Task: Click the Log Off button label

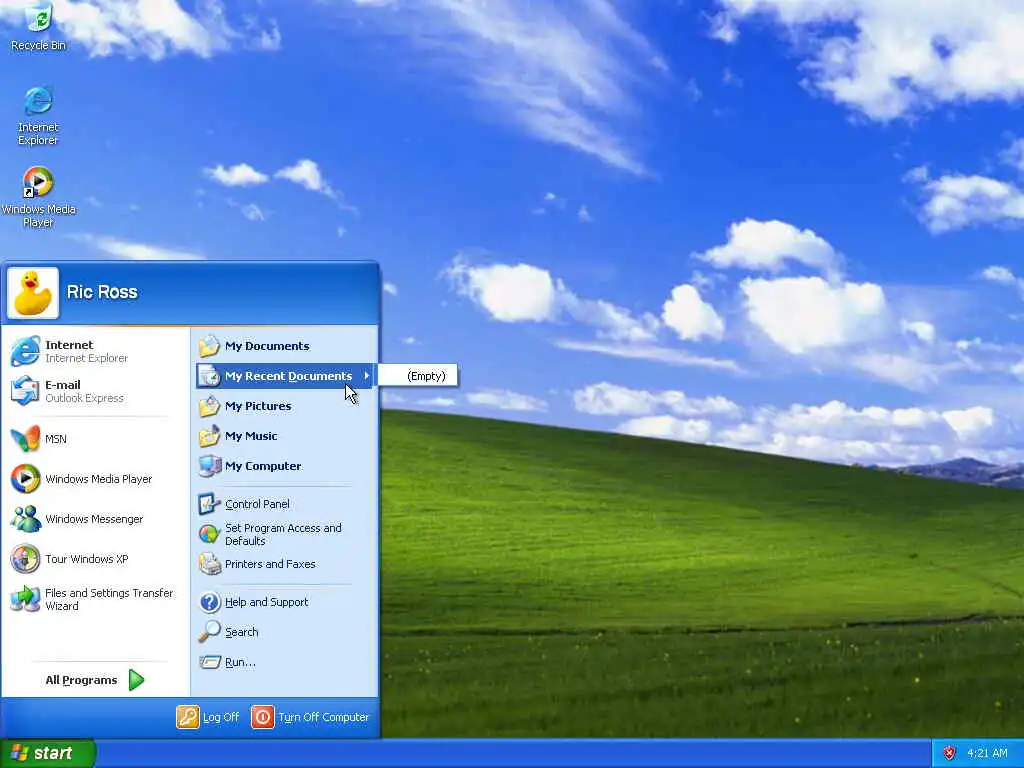Action: pyautogui.click(x=221, y=717)
